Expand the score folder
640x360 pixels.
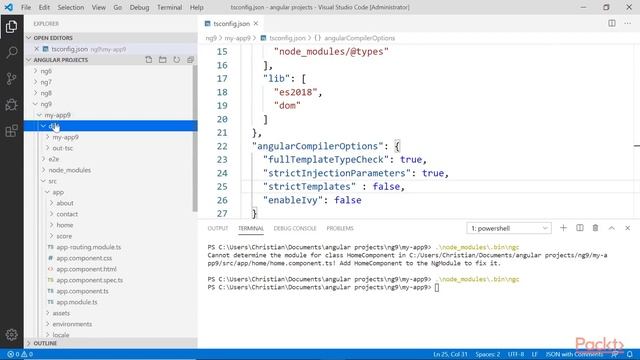click(64, 236)
